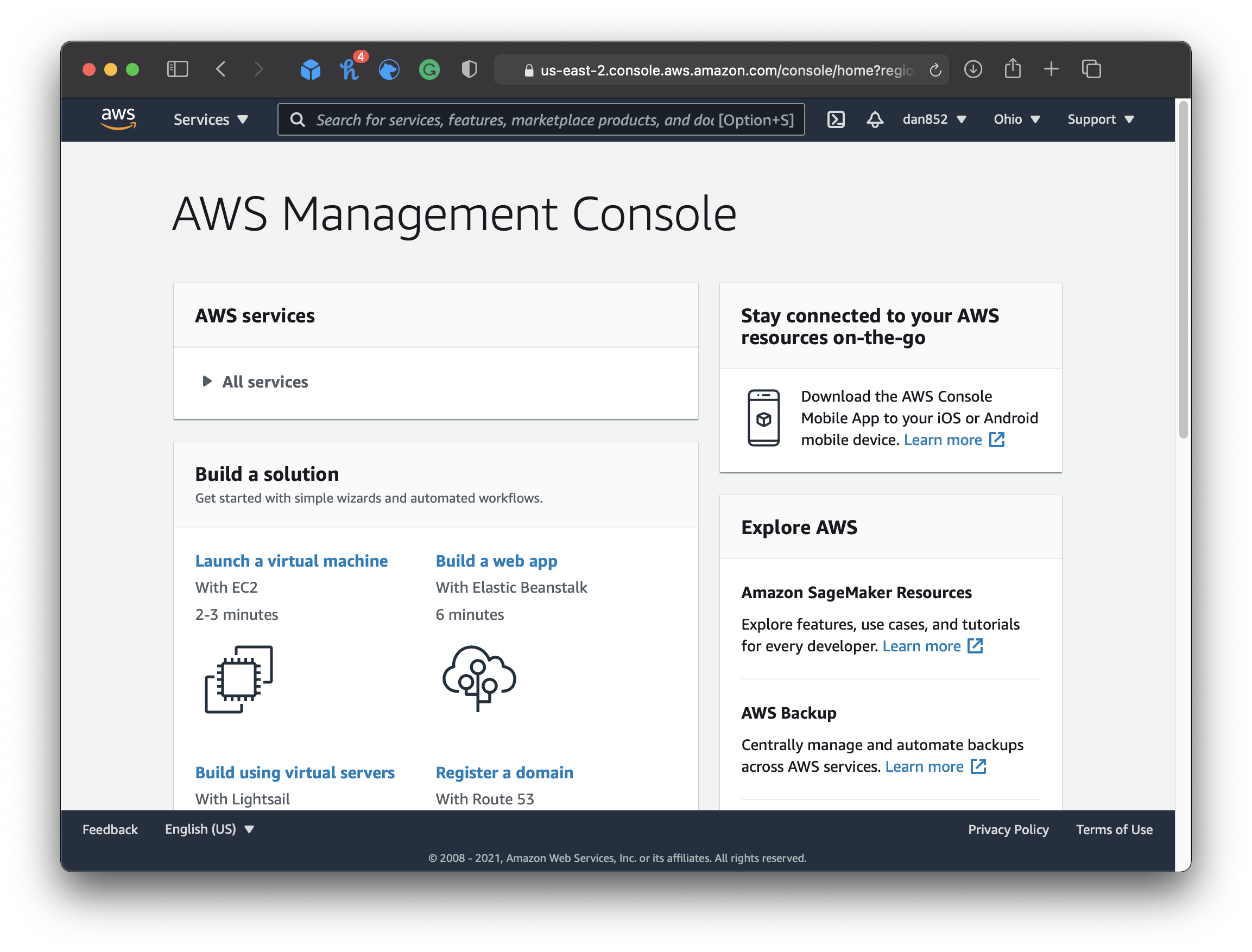Toggle Safari sidebar icon
The image size is (1252, 952).
[178, 69]
